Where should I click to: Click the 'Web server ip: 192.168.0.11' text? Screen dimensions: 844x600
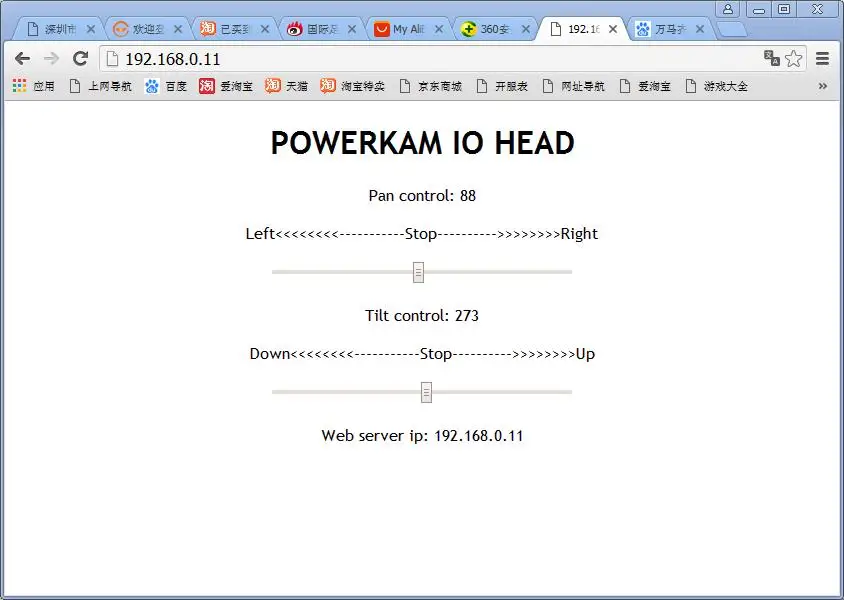click(422, 435)
